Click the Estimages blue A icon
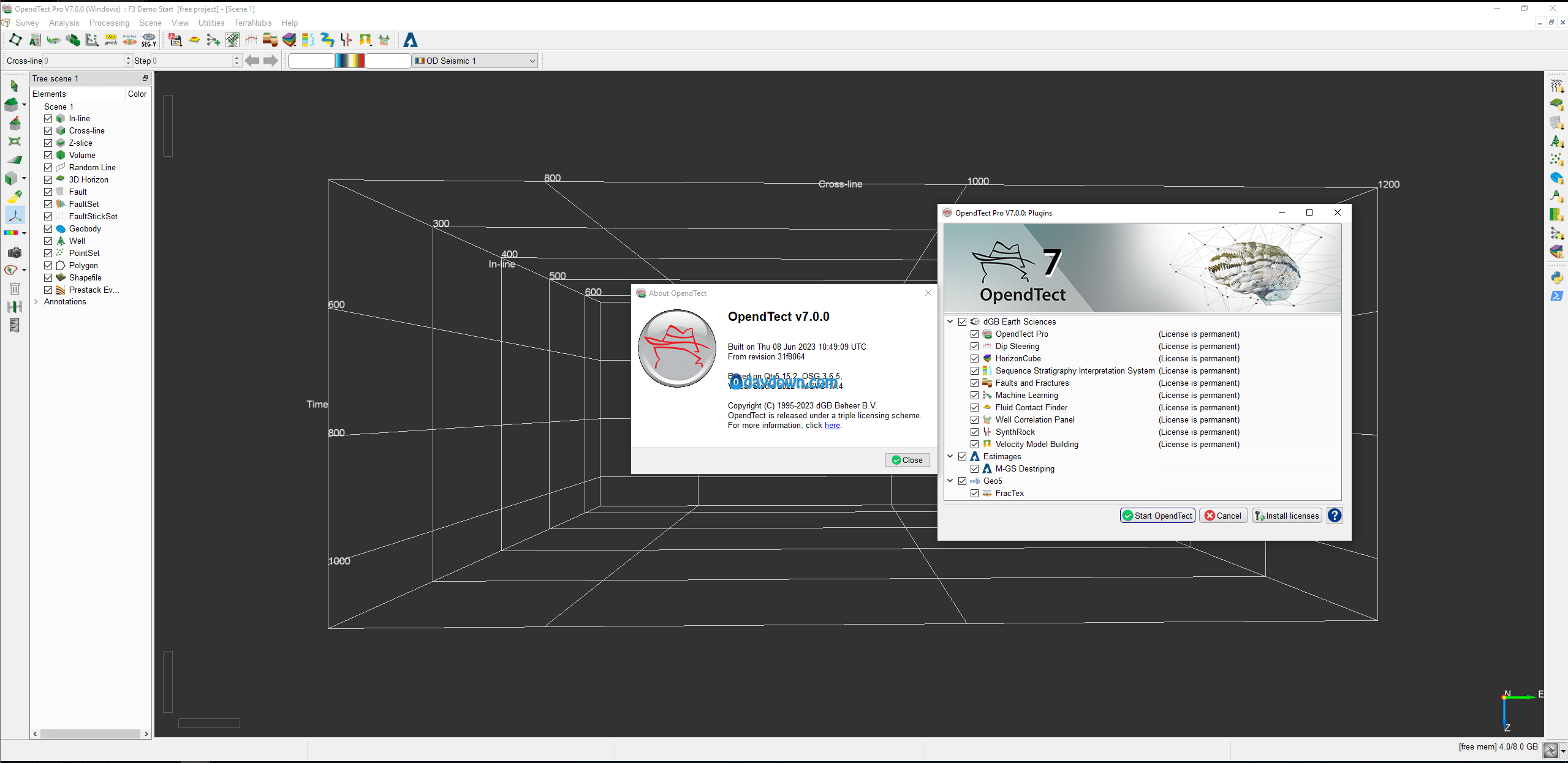Viewport: 1568px width, 763px height. coord(411,40)
